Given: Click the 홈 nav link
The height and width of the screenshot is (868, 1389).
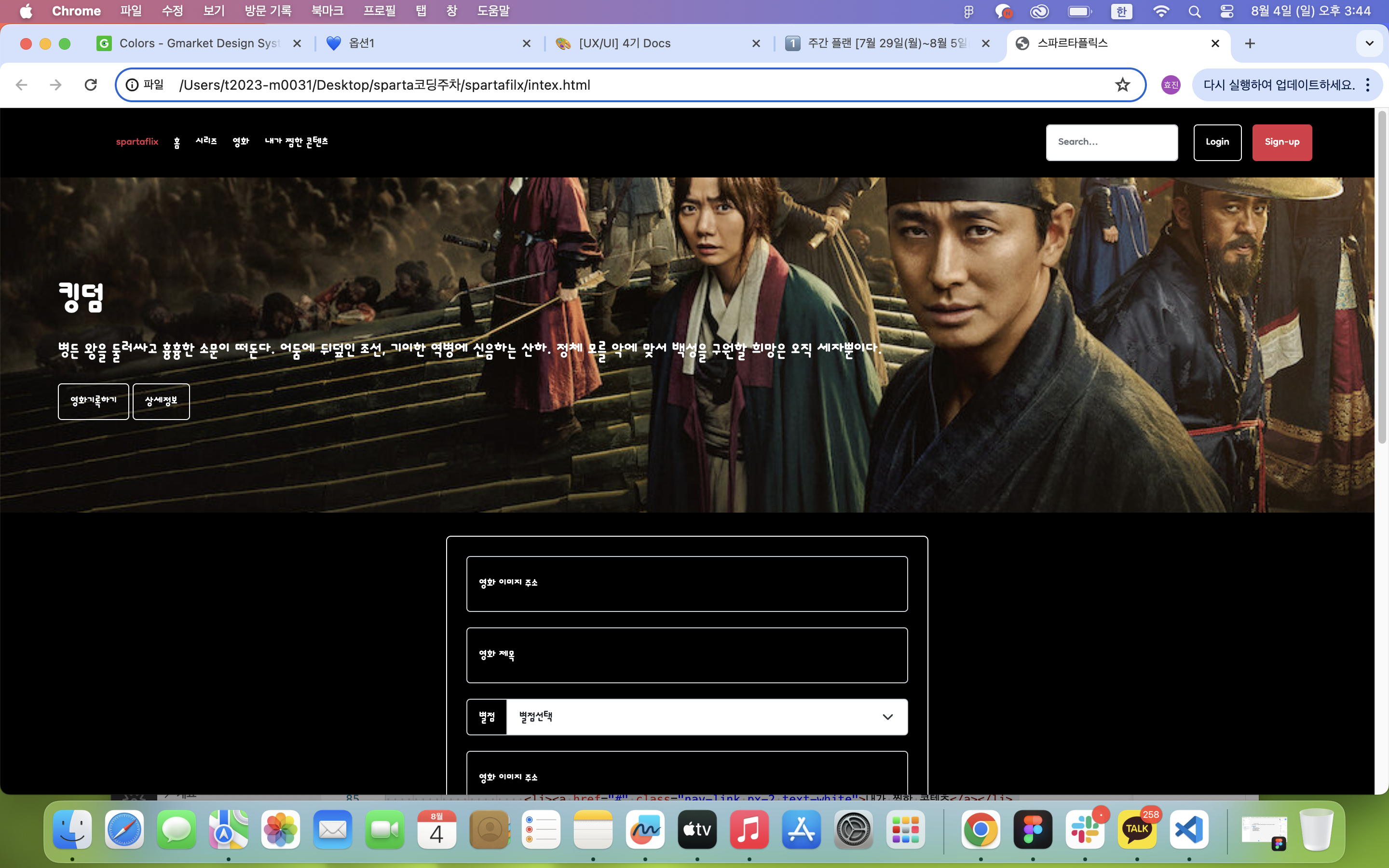Looking at the screenshot, I should (177, 142).
